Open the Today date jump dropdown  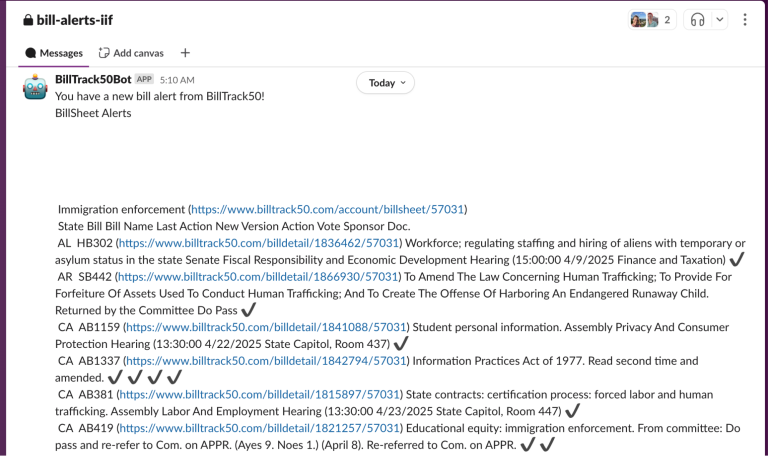click(385, 83)
